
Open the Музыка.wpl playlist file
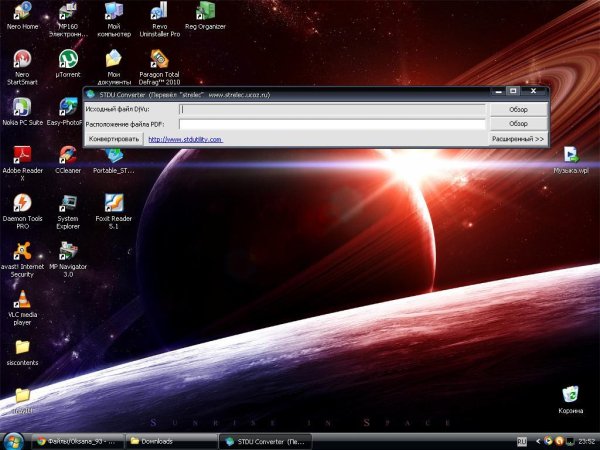click(571, 160)
